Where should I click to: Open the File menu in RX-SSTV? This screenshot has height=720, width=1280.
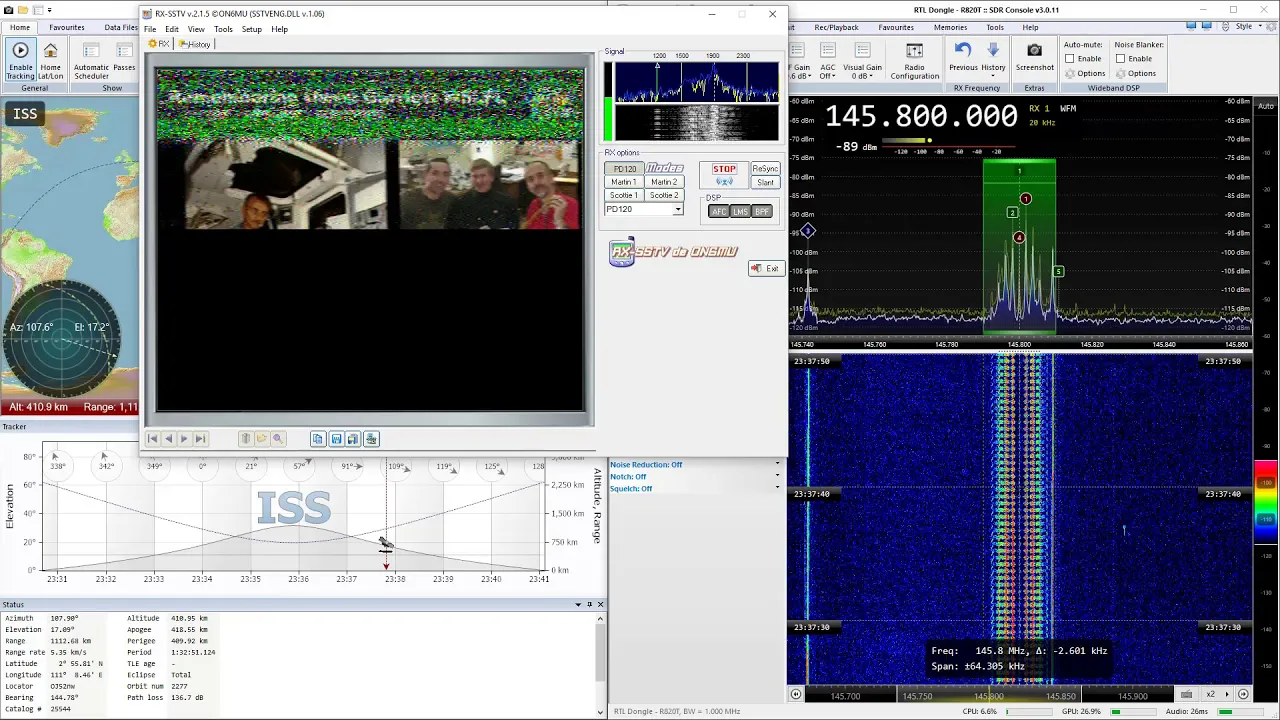tap(150, 29)
